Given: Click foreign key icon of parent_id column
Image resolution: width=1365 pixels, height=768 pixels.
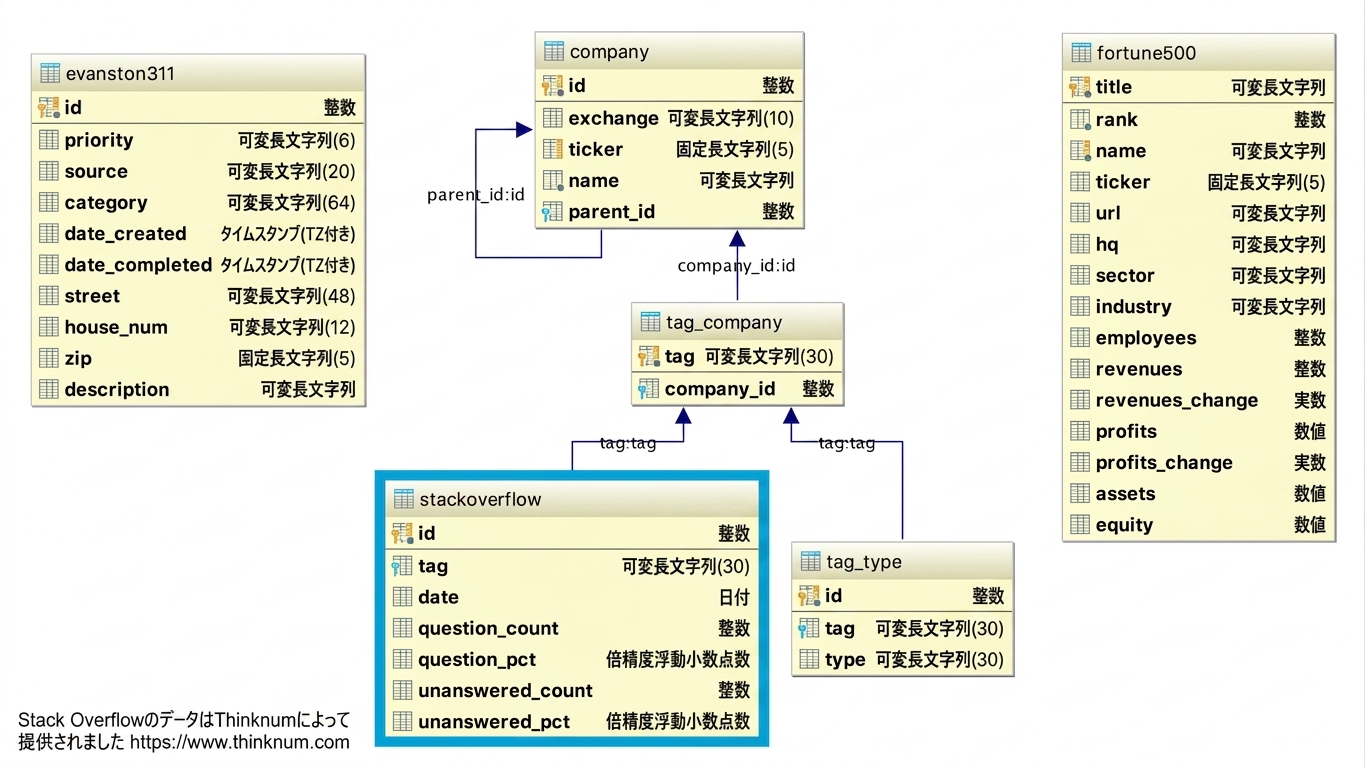Looking at the screenshot, I should [553, 212].
